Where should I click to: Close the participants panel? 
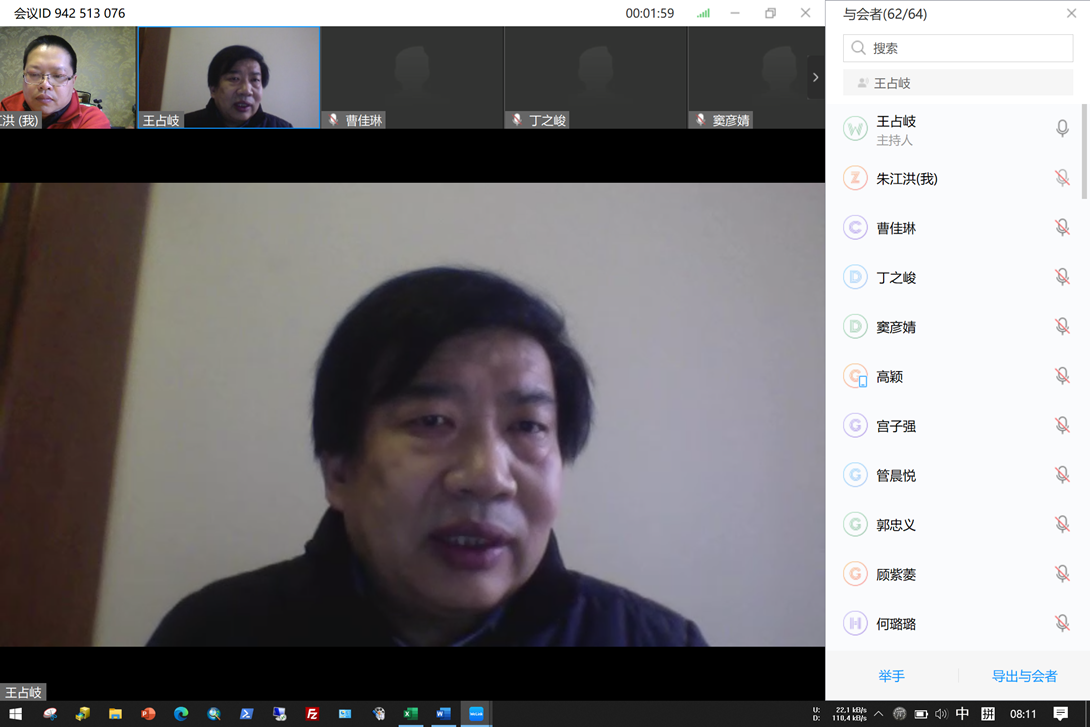pyautogui.click(x=1071, y=14)
